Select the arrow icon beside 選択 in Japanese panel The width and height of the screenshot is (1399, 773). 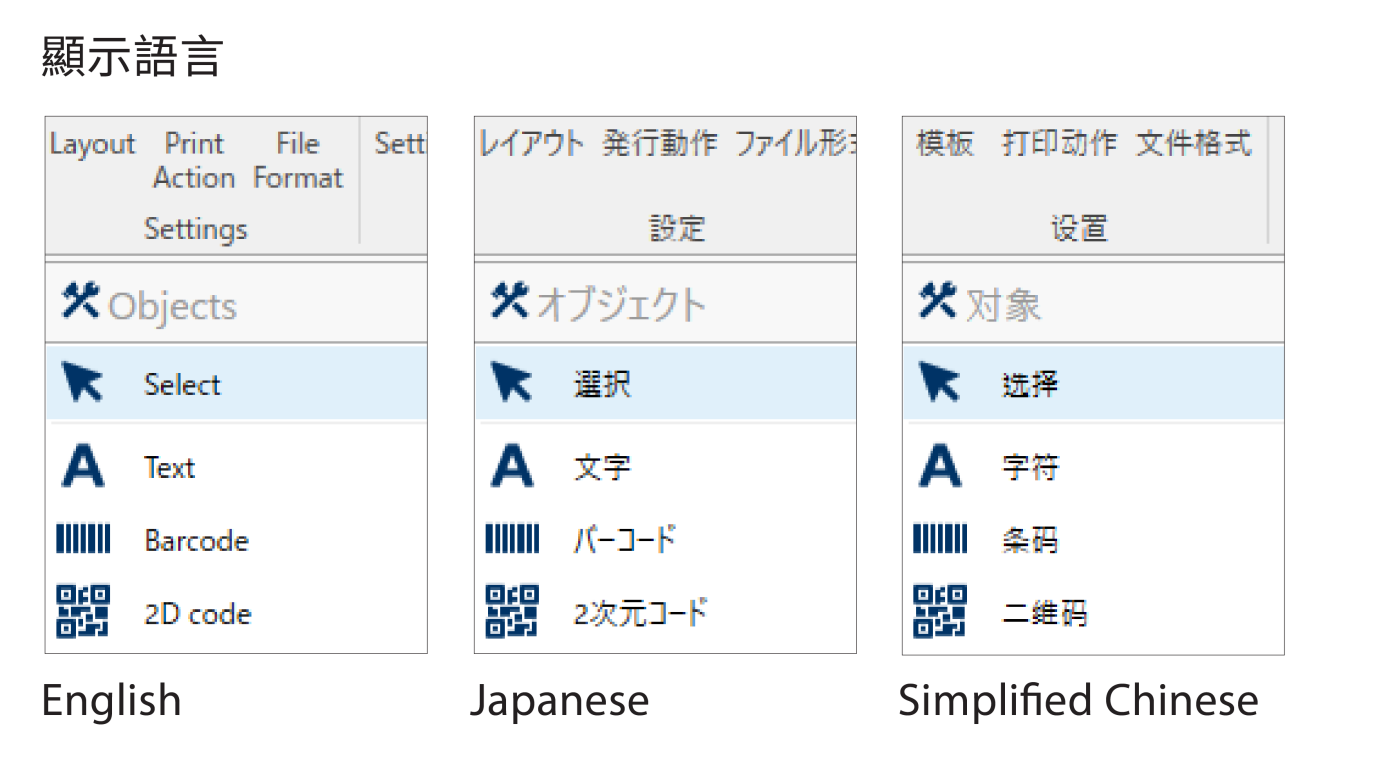(511, 383)
